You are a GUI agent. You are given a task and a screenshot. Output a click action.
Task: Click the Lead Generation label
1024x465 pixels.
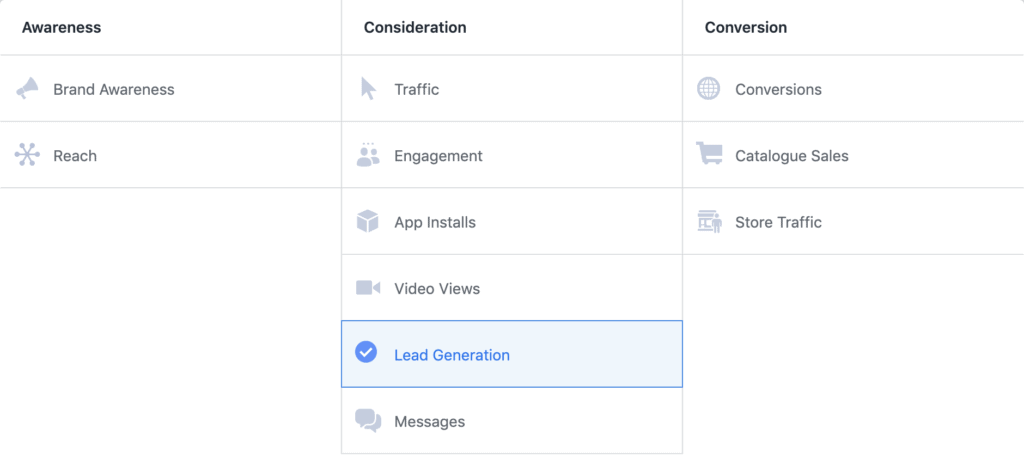click(452, 355)
